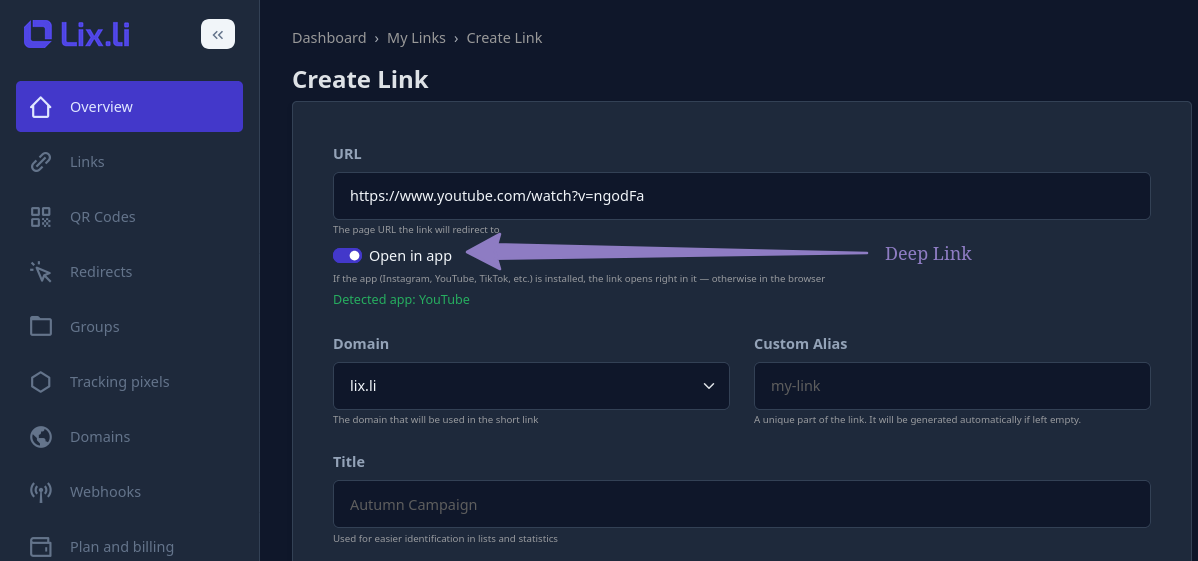
Task: Click Create Link breadcrumb item
Action: (x=504, y=38)
